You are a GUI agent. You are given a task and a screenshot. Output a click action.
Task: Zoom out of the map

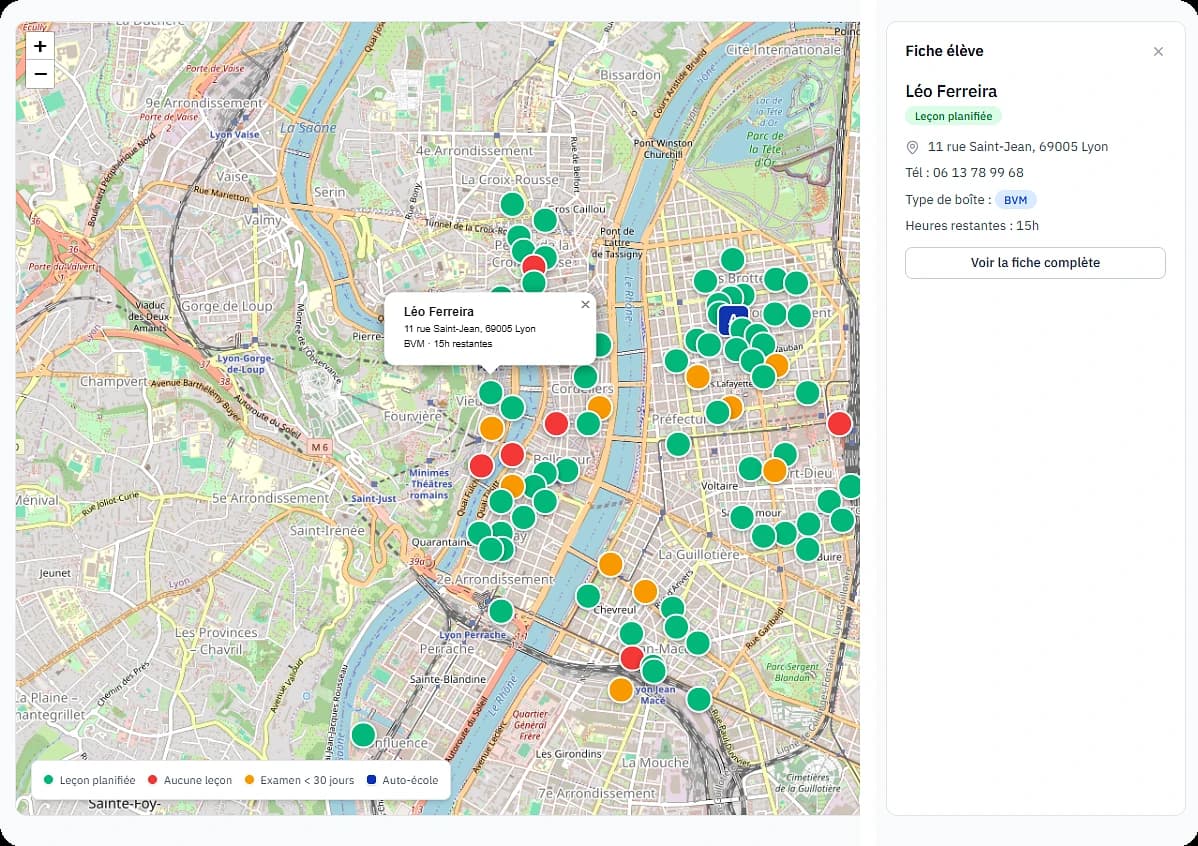pyautogui.click(x=40, y=74)
